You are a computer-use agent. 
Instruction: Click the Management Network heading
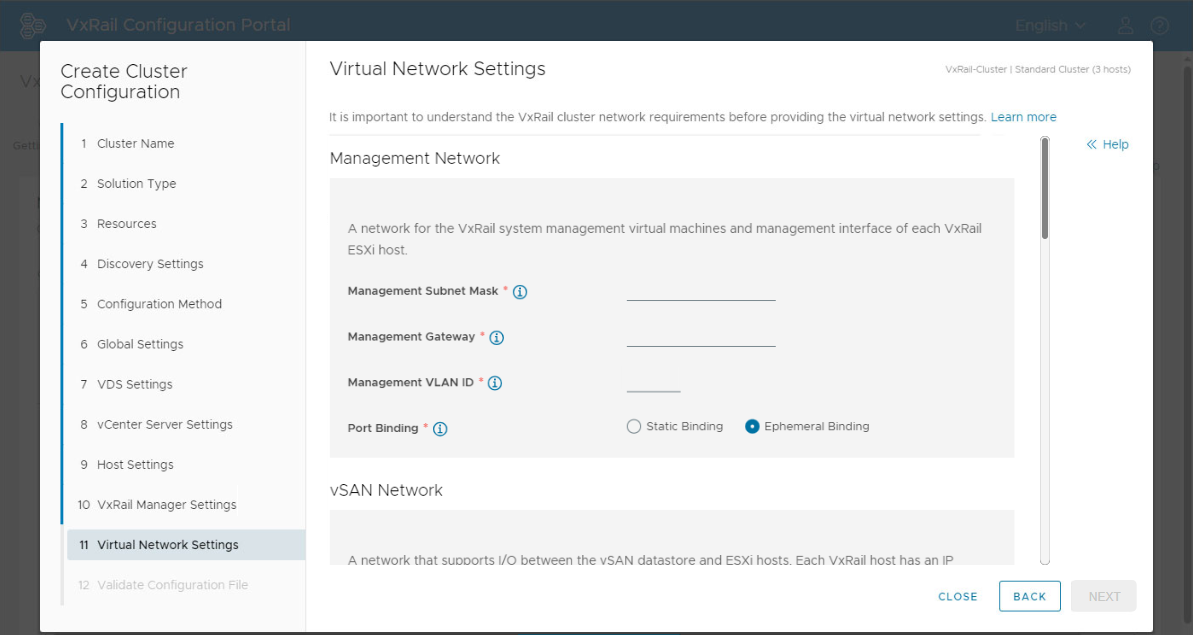(415, 159)
